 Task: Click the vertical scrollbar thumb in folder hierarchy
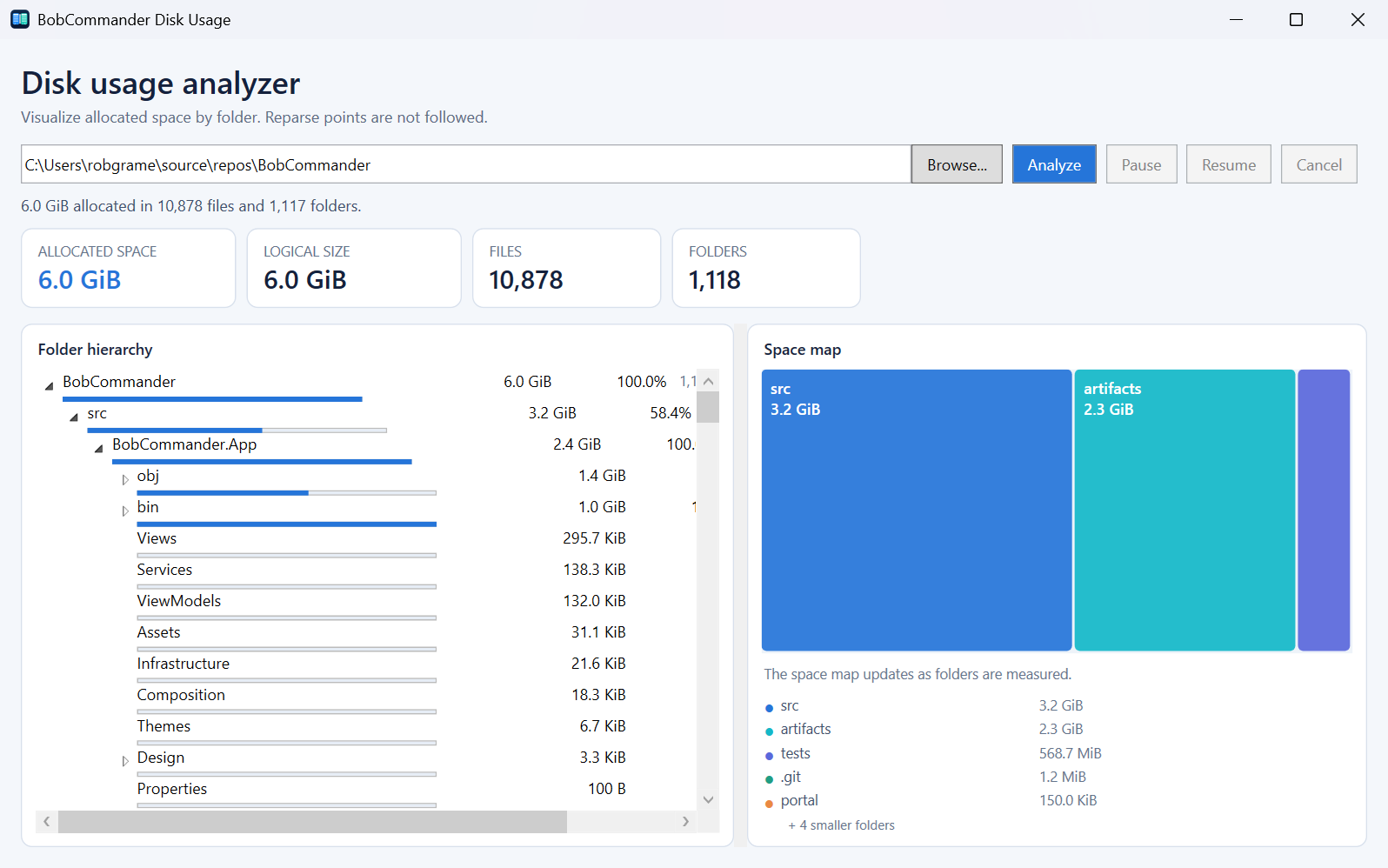pyautogui.click(x=708, y=407)
